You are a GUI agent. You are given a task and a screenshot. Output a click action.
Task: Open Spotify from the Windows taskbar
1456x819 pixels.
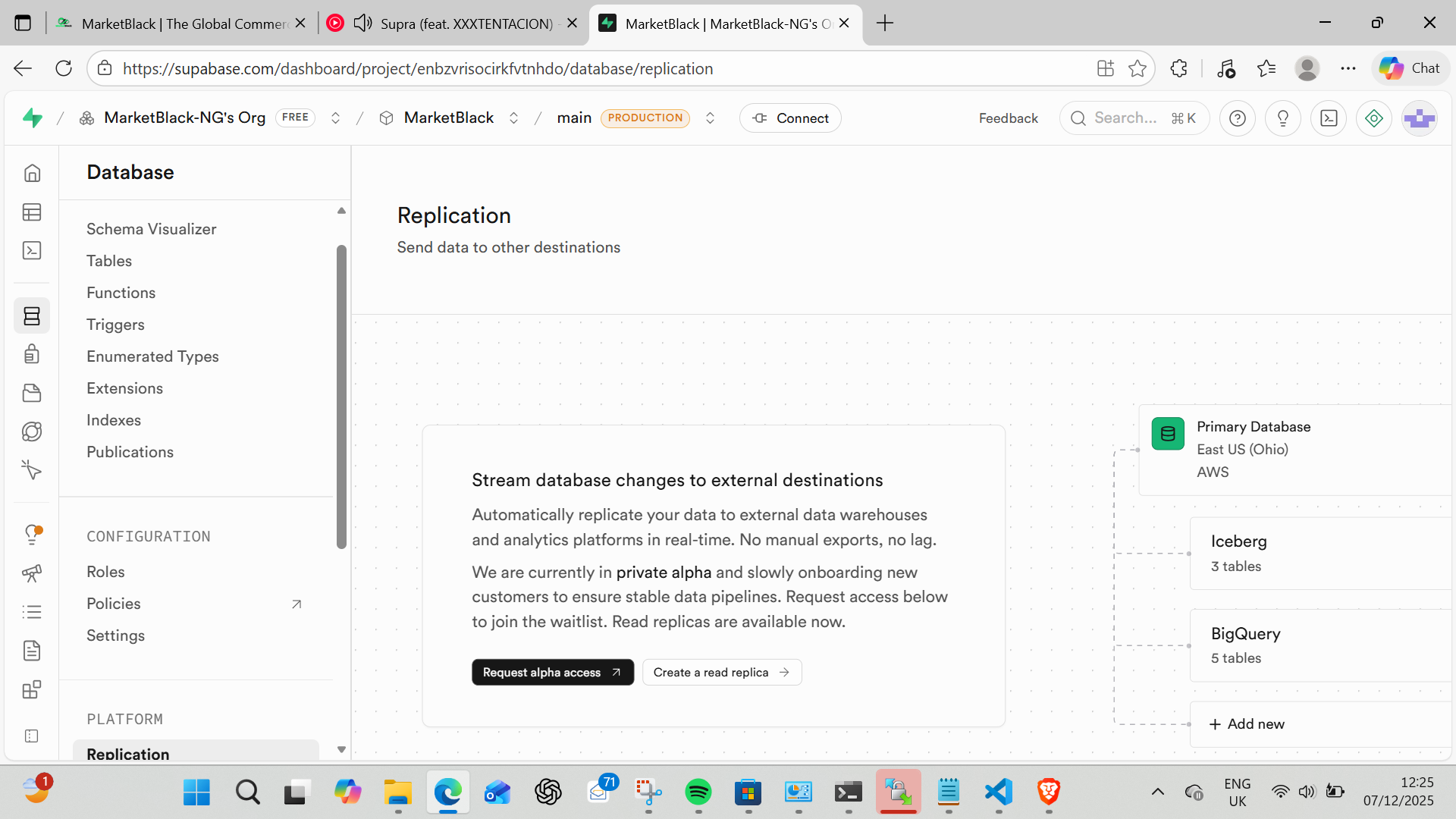[698, 792]
